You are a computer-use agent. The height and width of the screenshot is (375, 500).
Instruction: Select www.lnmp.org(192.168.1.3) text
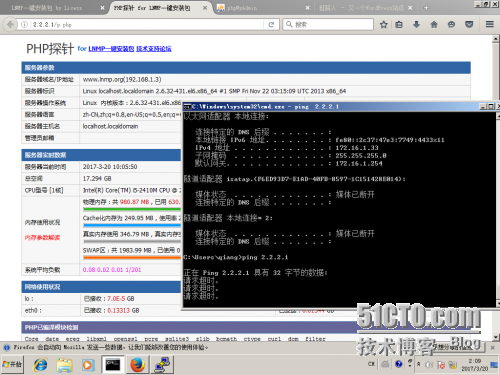122,79
